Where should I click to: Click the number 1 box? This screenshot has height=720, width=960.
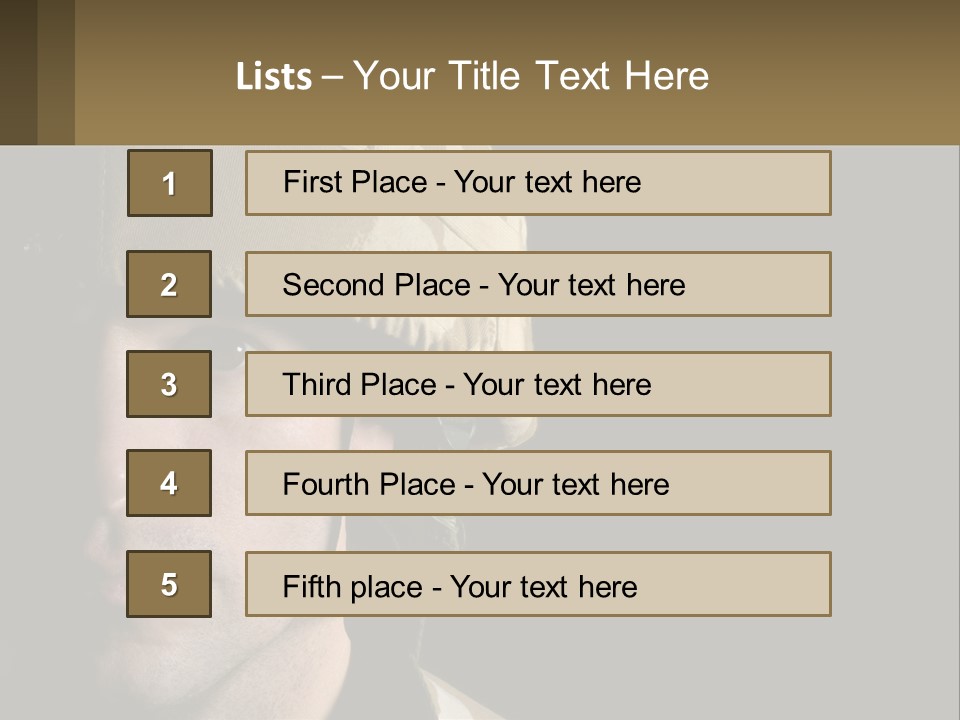170,183
